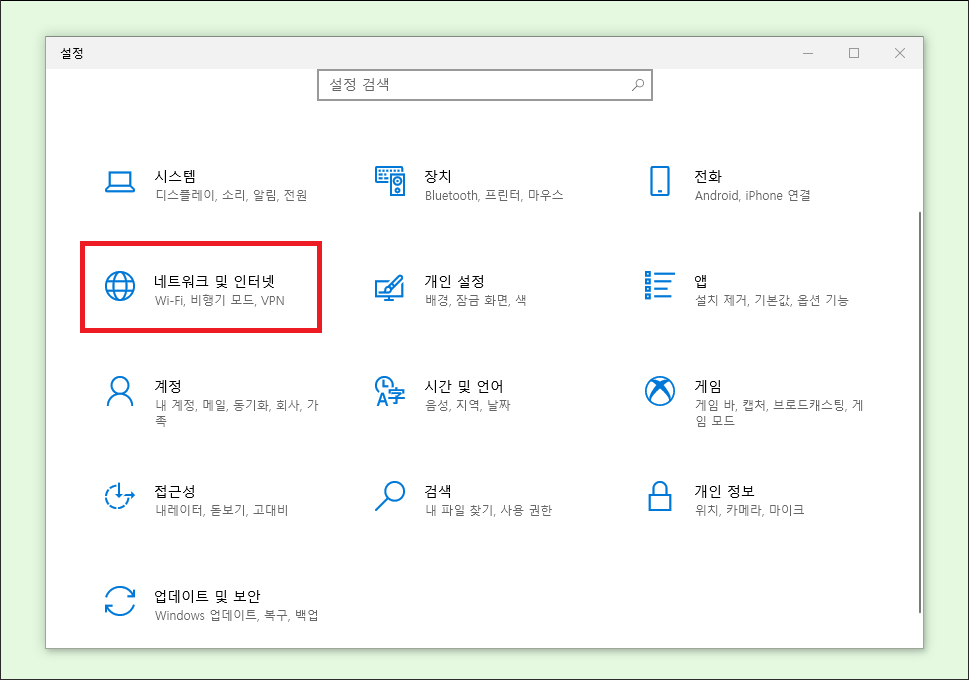Screen dimensions: 969x680
Task: Click the text 내 계정, 메일, 동기화
Action: pos(212,406)
